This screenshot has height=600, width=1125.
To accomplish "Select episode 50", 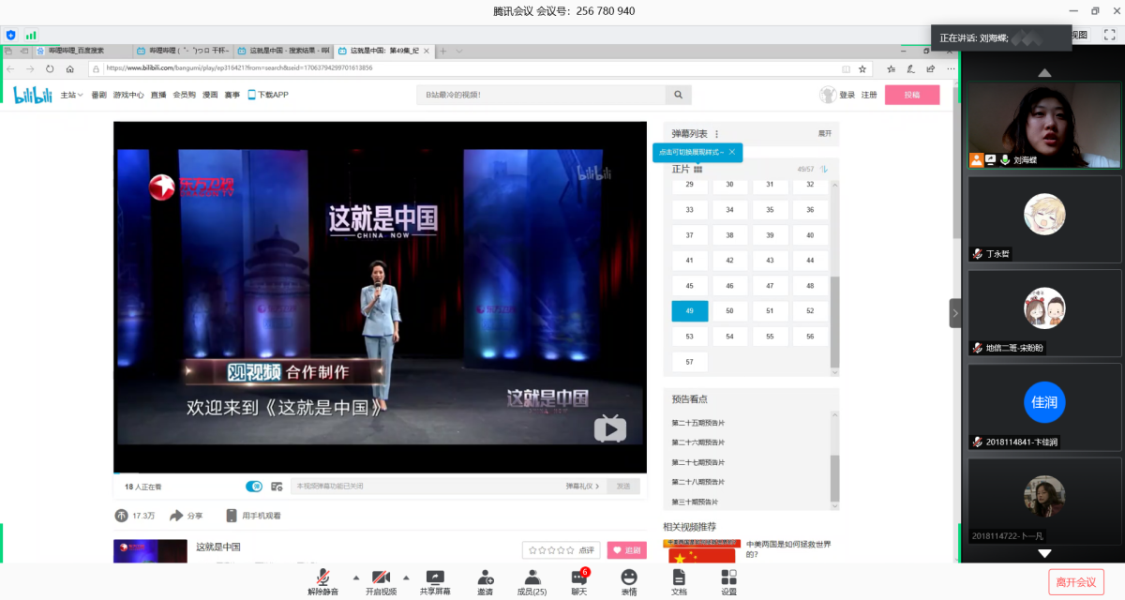I will point(730,311).
